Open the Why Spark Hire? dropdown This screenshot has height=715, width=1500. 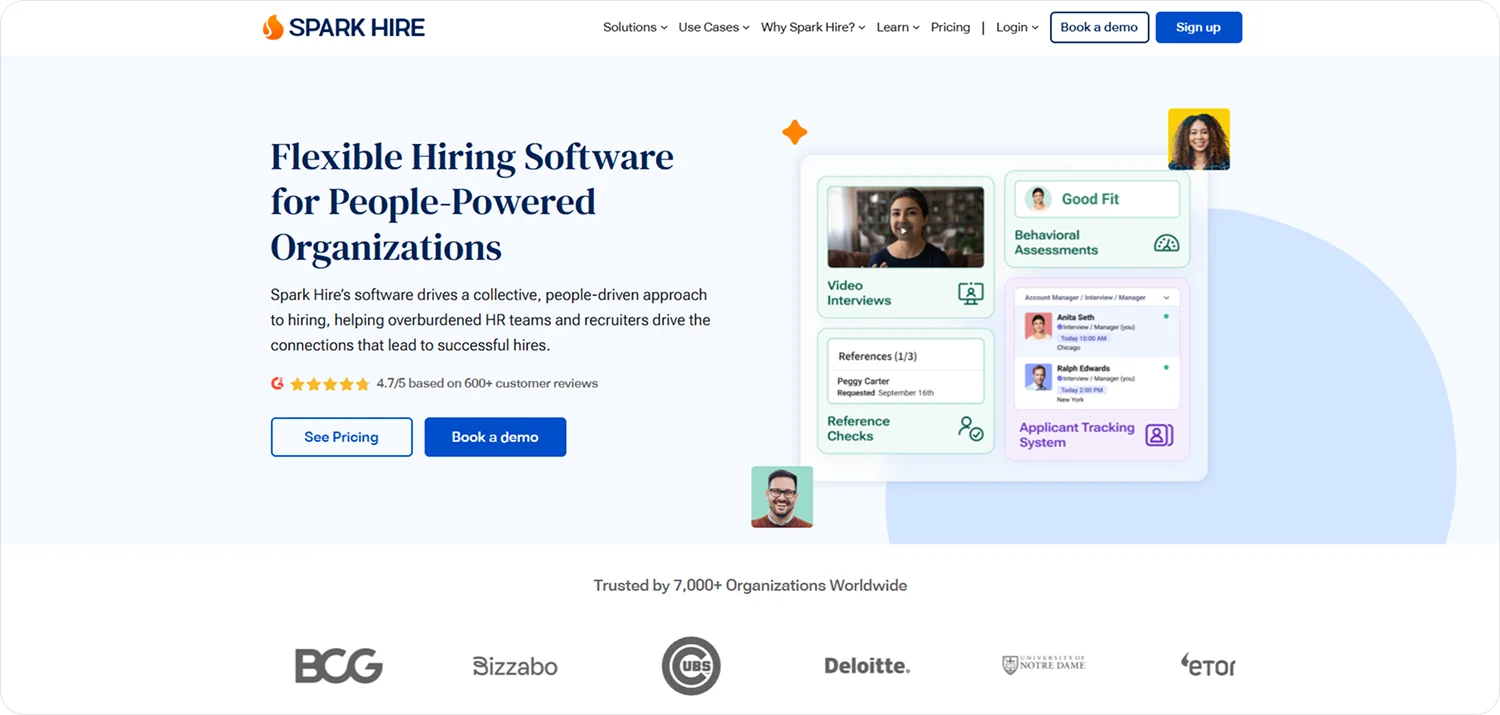[813, 27]
